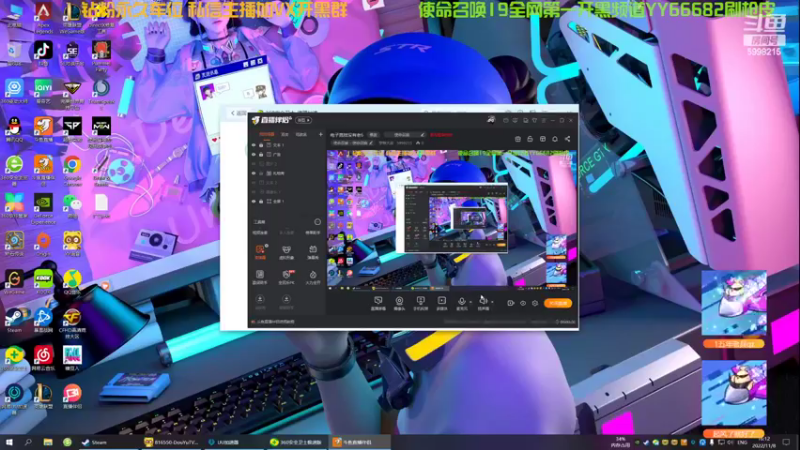Click the stream preview canvas

(452, 220)
